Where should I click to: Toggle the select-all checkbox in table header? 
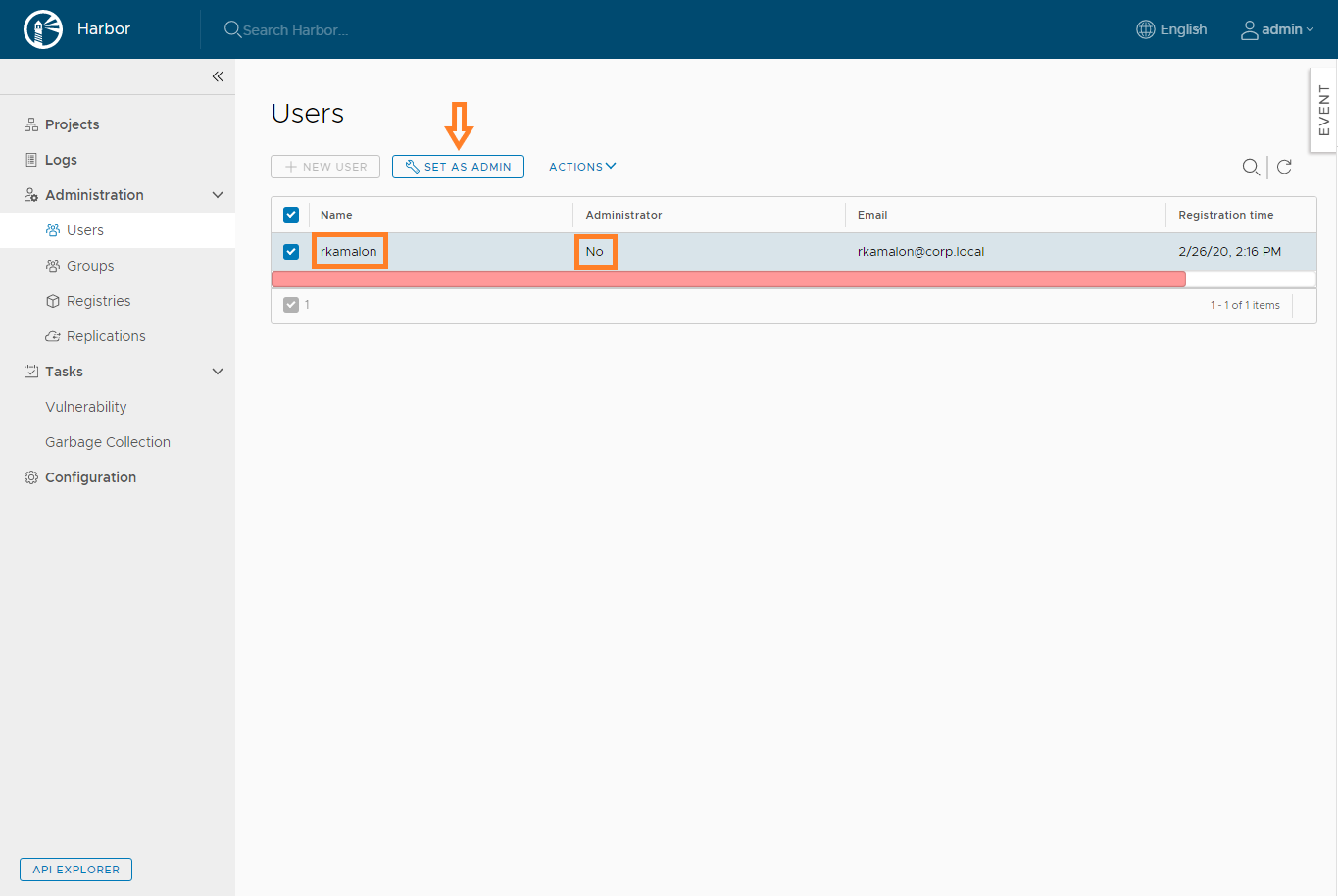pyautogui.click(x=291, y=215)
